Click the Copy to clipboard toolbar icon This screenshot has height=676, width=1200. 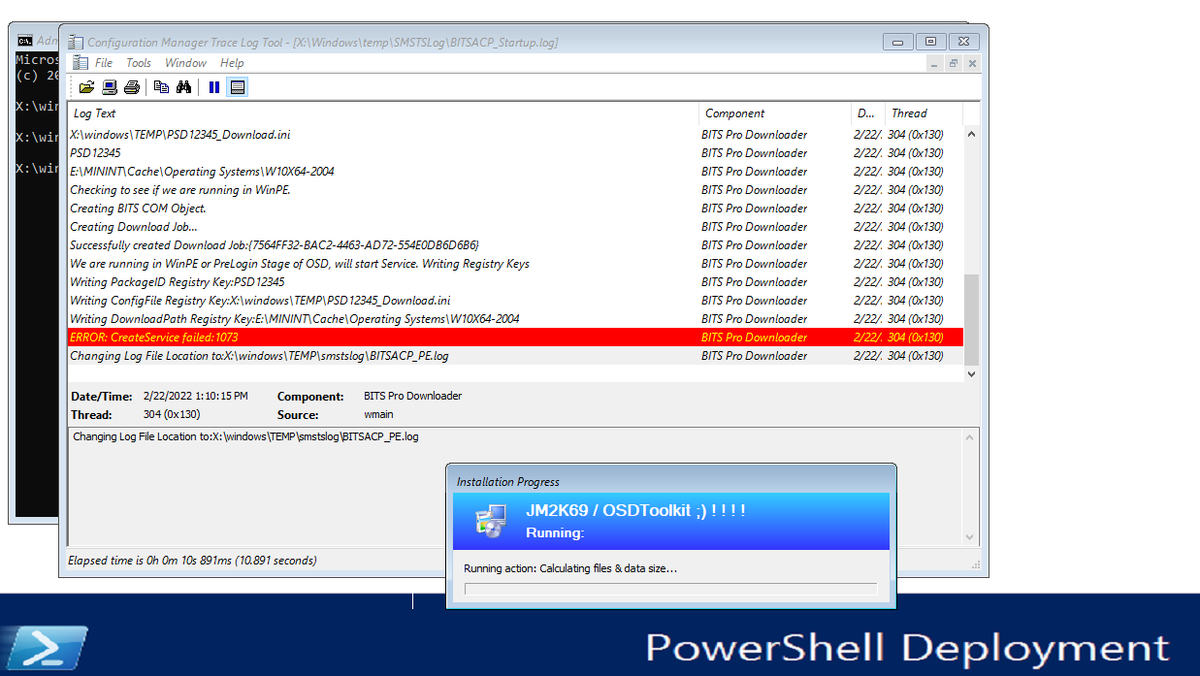(x=161, y=87)
